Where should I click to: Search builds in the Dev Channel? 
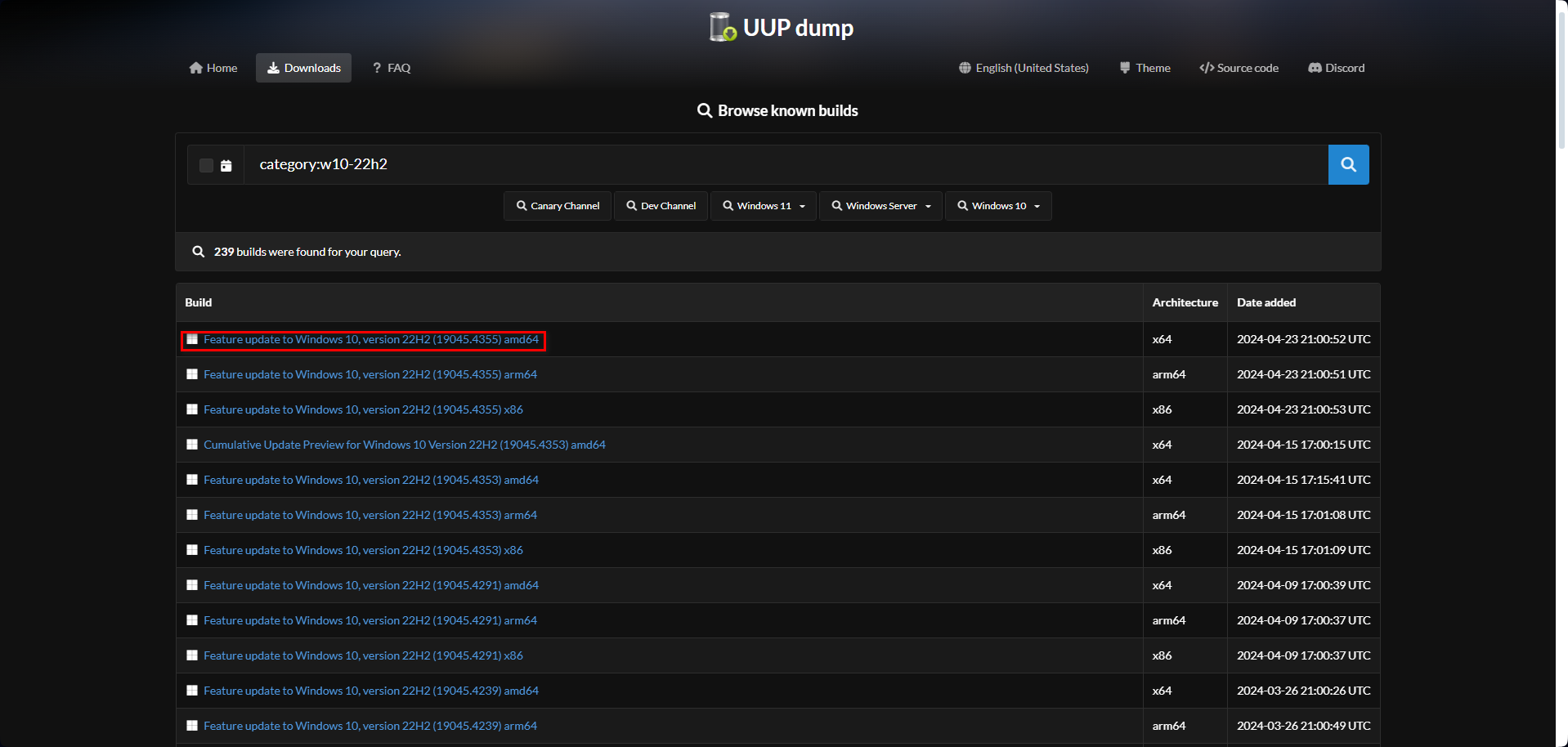tap(661, 206)
